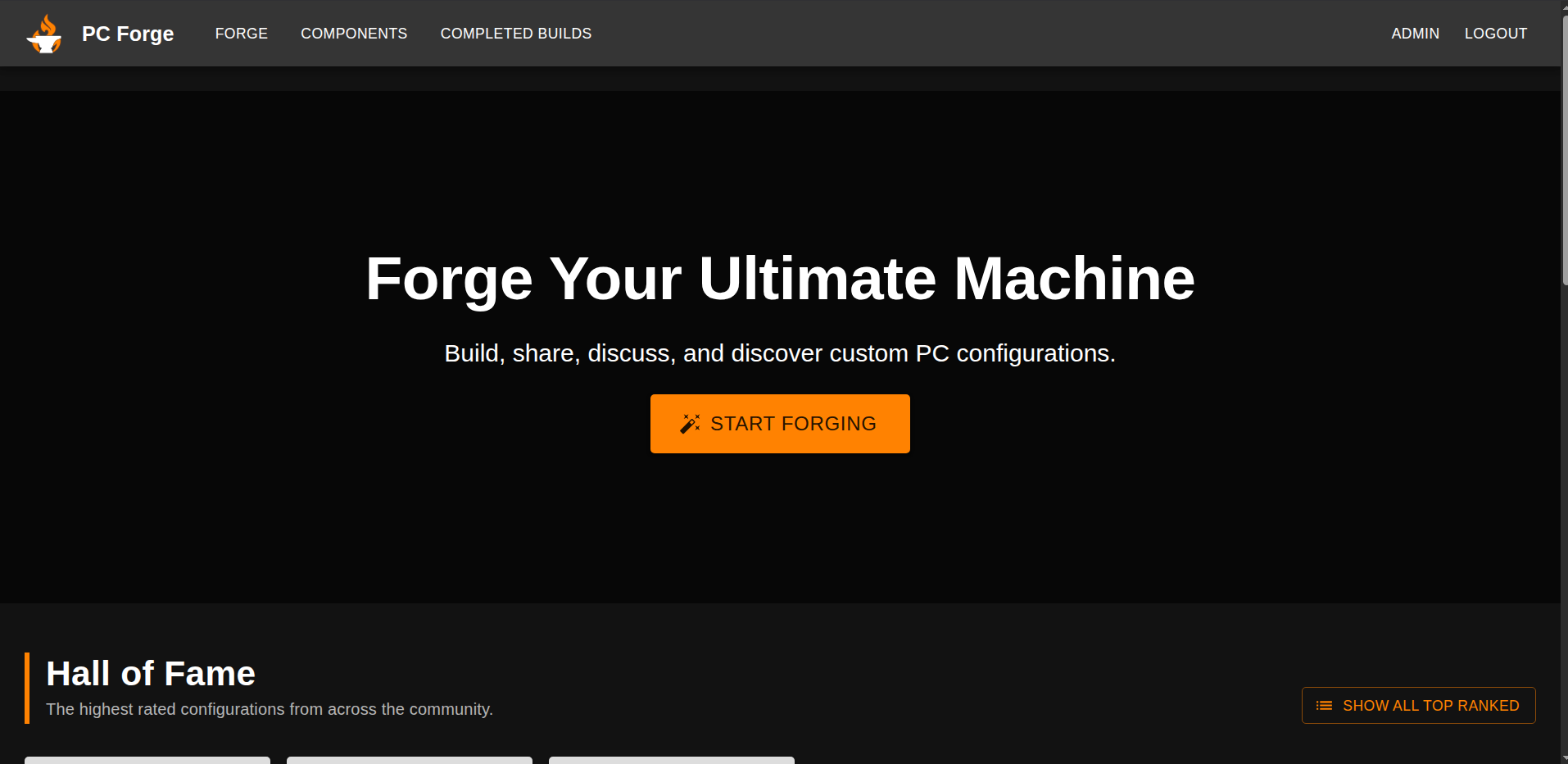This screenshot has width=1568, height=764.
Task: Log out using the Logout link
Action: coord(1495,34)
